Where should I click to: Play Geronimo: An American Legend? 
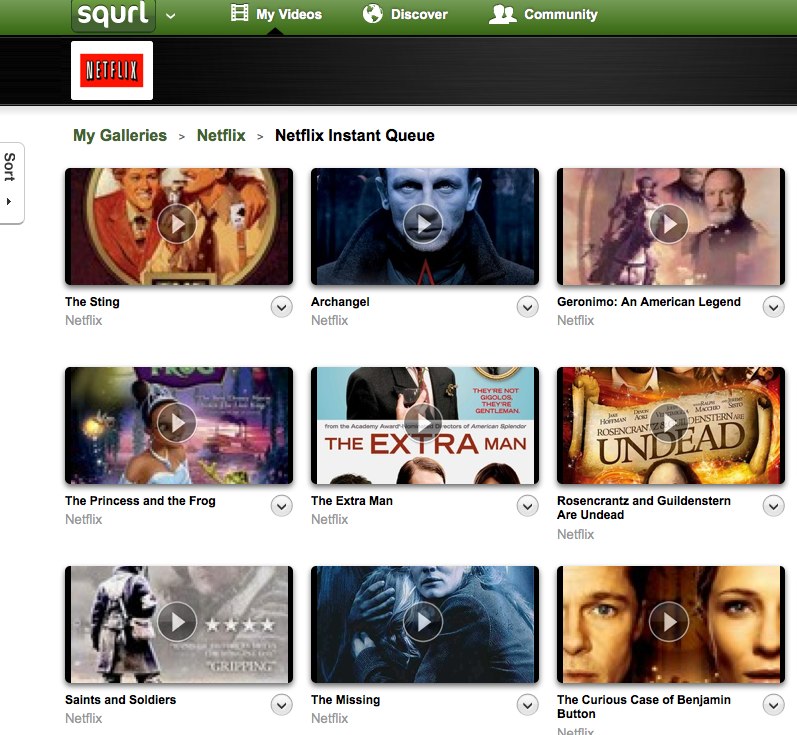[x=669, y=224]
